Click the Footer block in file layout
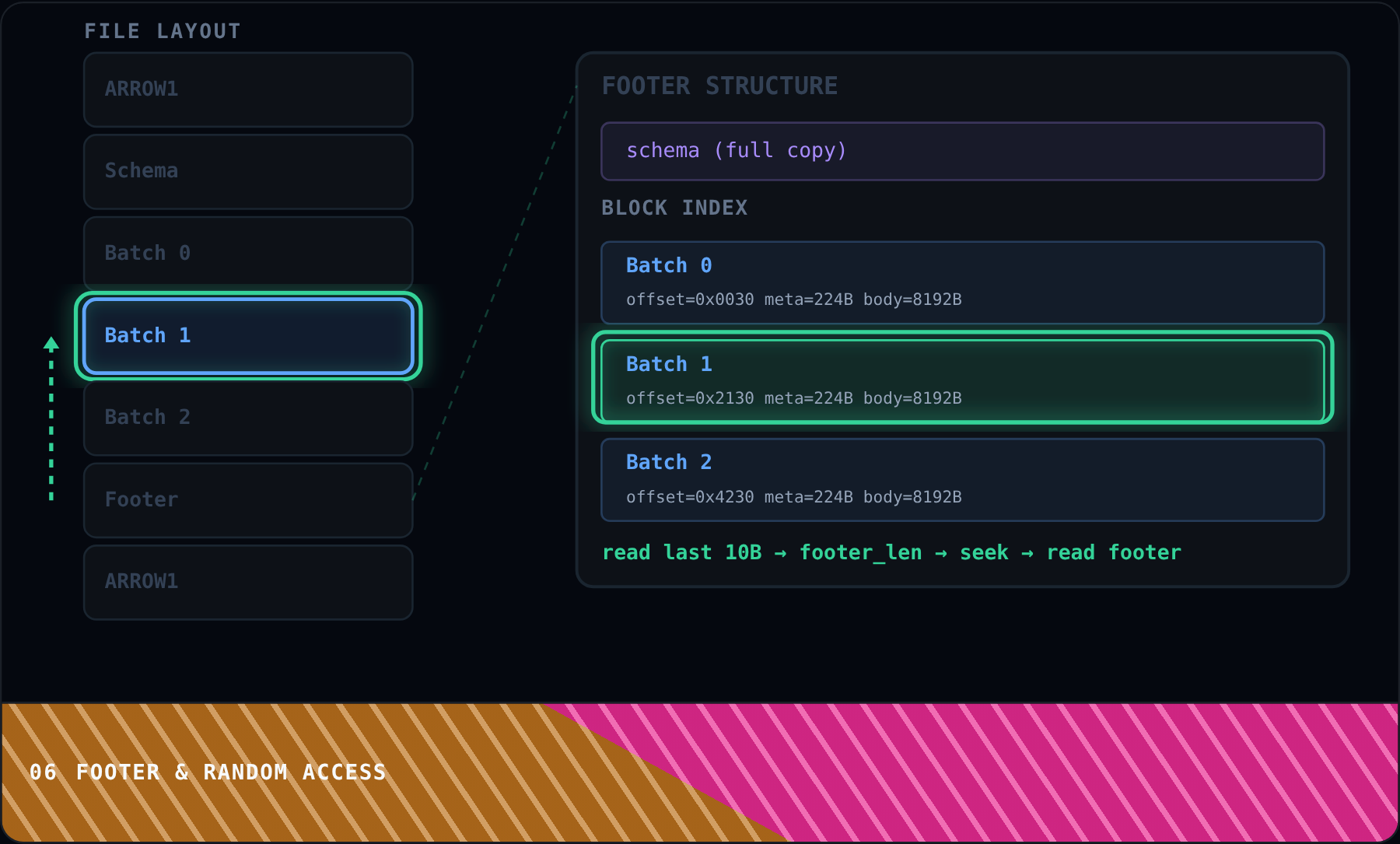 (248, 500)
